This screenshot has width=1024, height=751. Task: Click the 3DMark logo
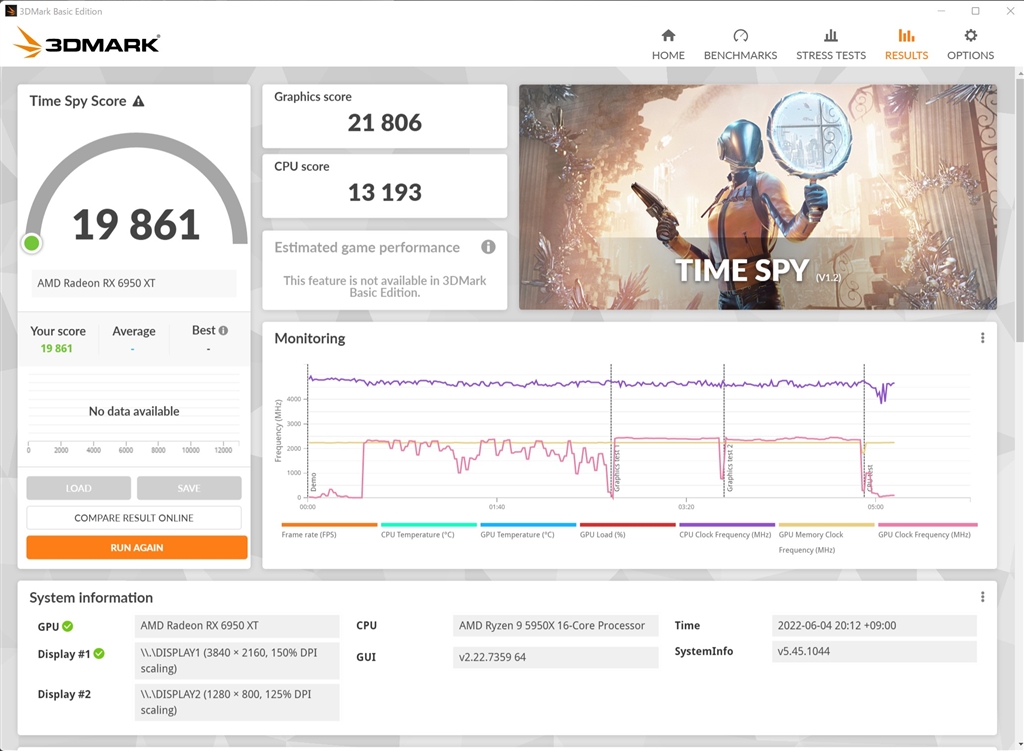pos(86,43)
